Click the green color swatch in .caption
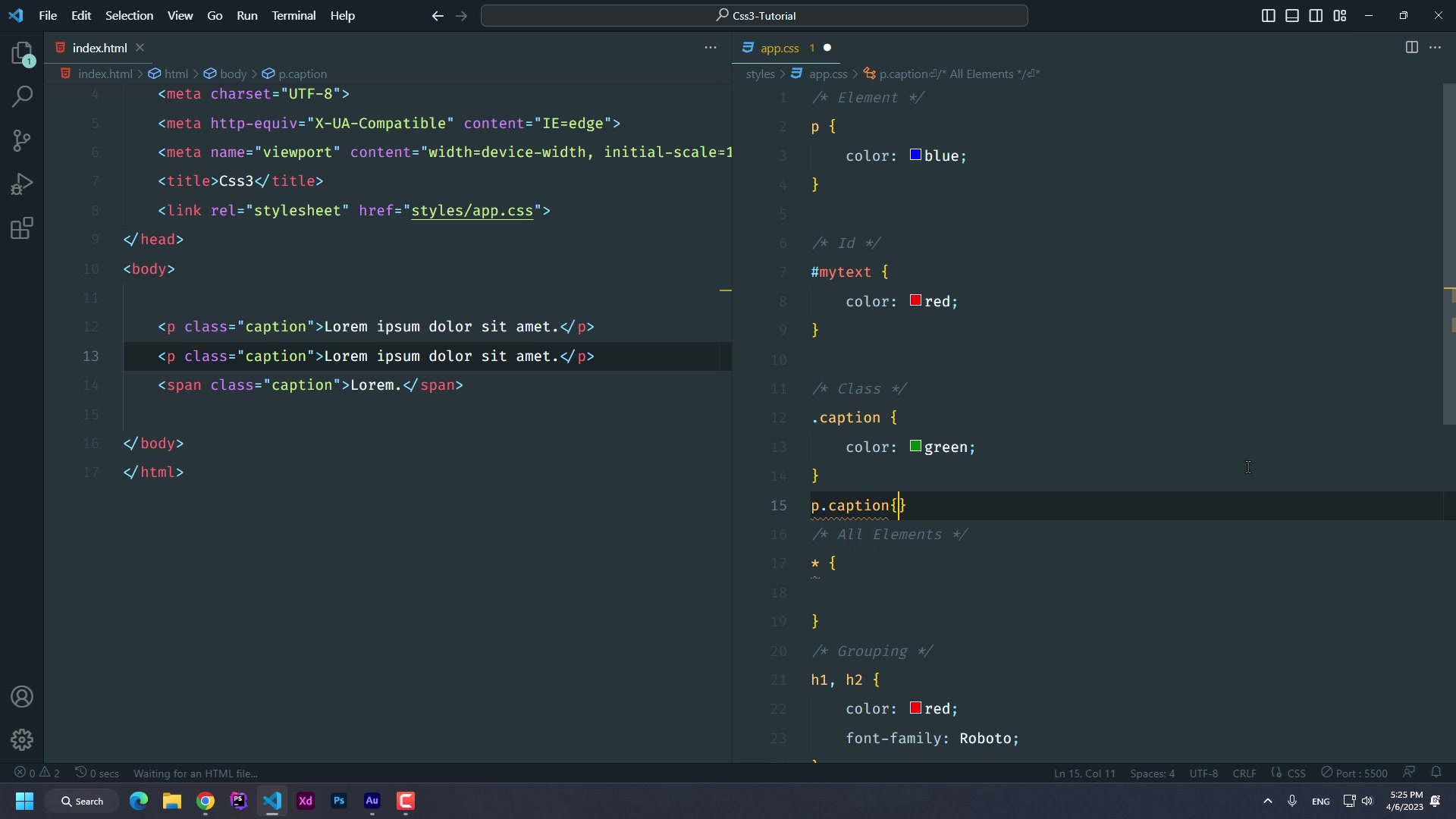This screenshot has width=1456, height=819. [x=915, y=447]
